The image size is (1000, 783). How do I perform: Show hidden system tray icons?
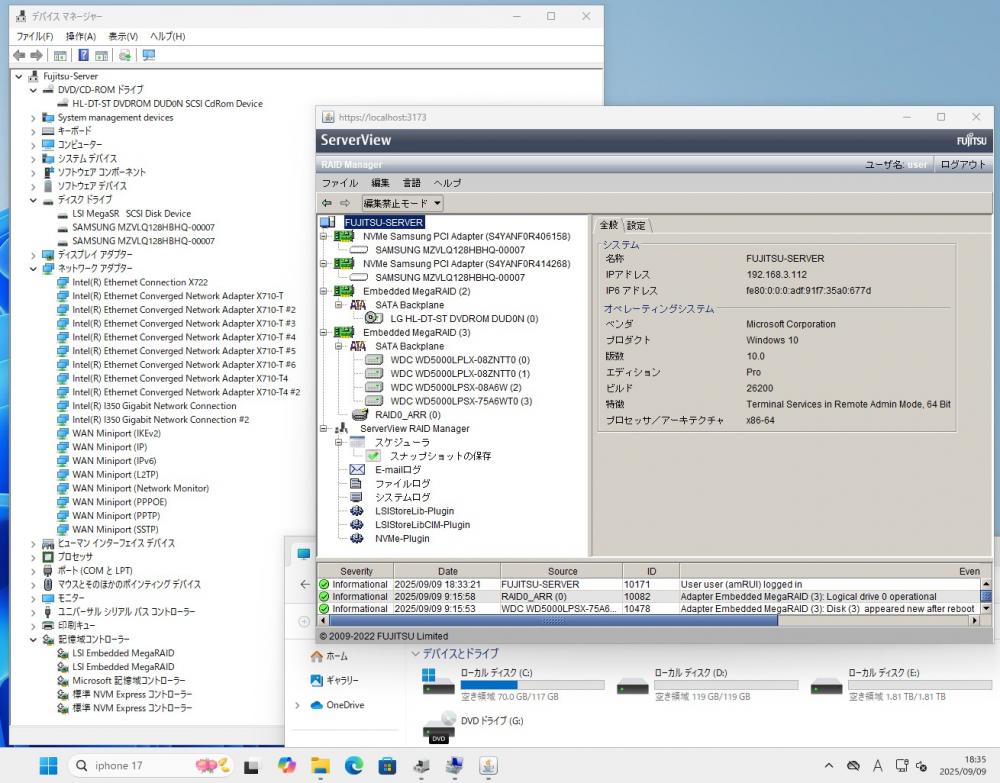(x=828, y=766)
